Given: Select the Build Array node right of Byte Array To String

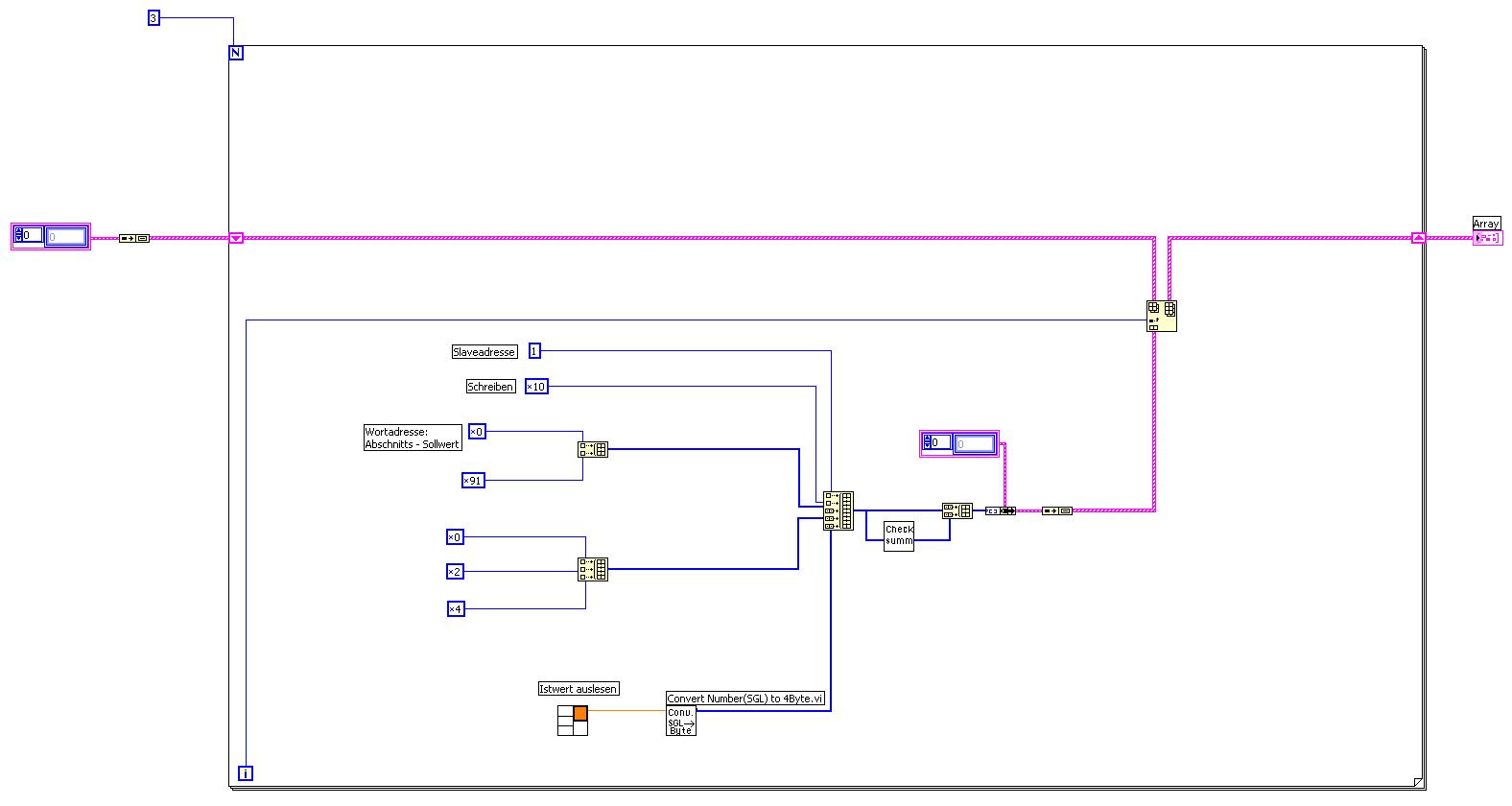Looking at the screenshot, I should [1057, 510].
